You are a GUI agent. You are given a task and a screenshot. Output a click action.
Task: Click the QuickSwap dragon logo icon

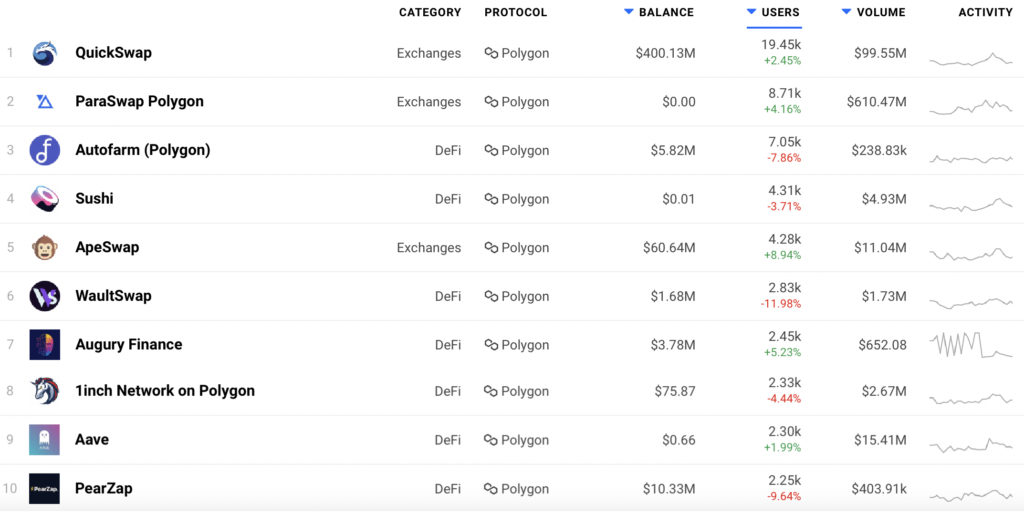click(44, 53)
